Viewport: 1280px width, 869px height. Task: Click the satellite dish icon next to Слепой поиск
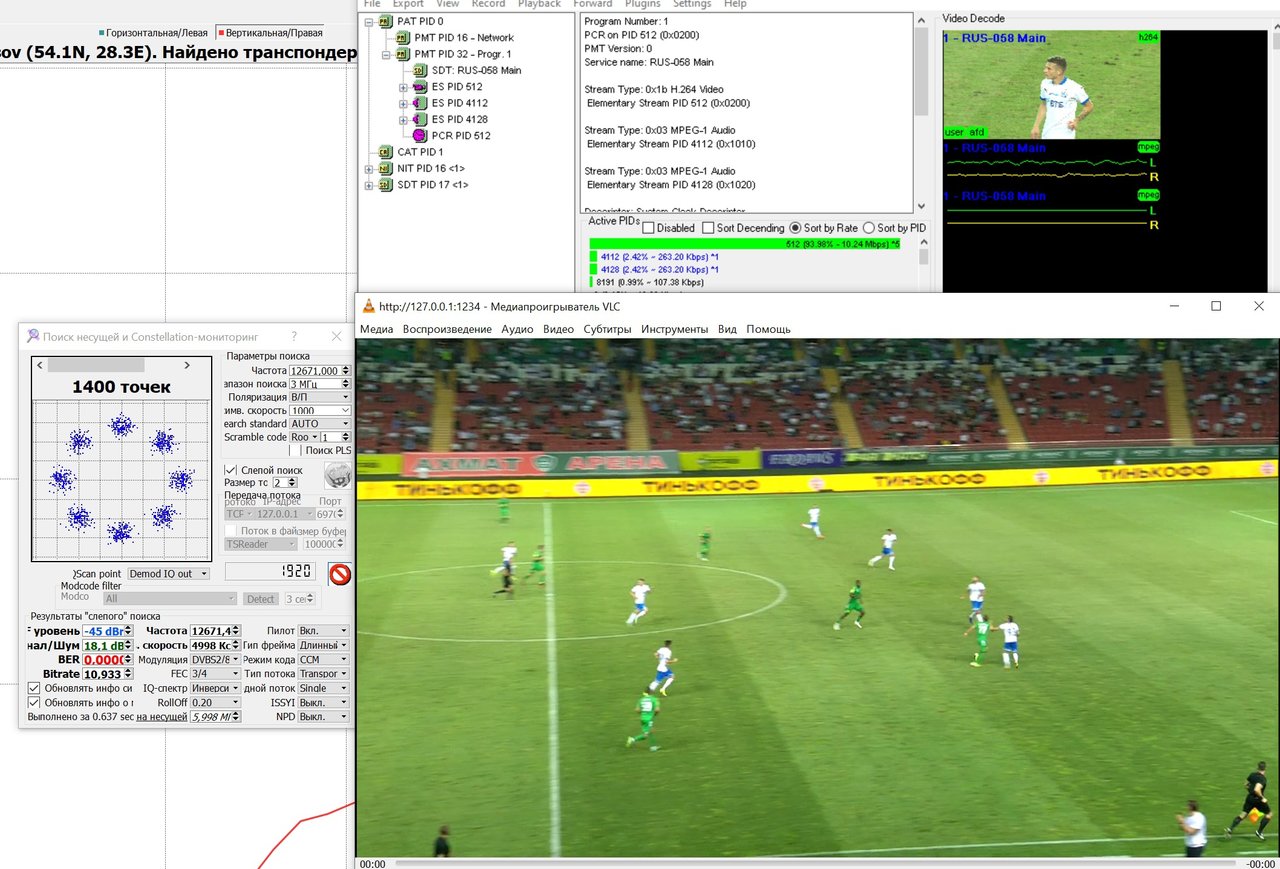click(338, 476)
